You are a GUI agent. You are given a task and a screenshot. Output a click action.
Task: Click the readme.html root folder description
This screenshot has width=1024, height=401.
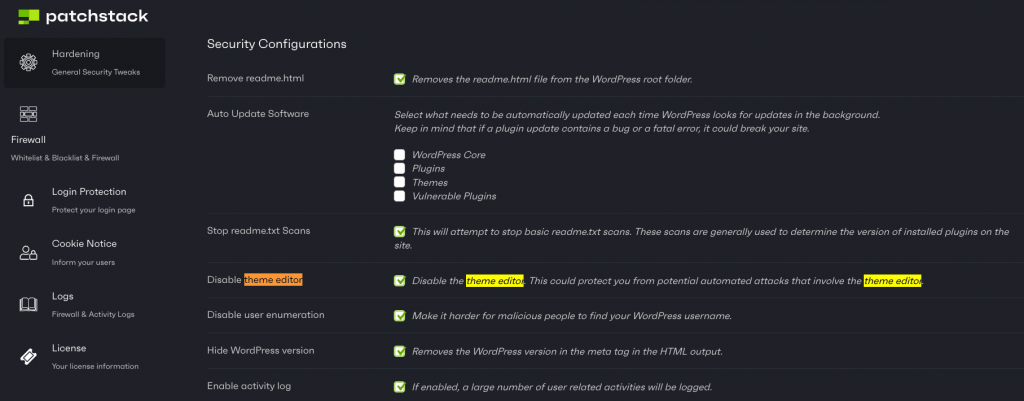pyautogui.click(x=552, y=80)
